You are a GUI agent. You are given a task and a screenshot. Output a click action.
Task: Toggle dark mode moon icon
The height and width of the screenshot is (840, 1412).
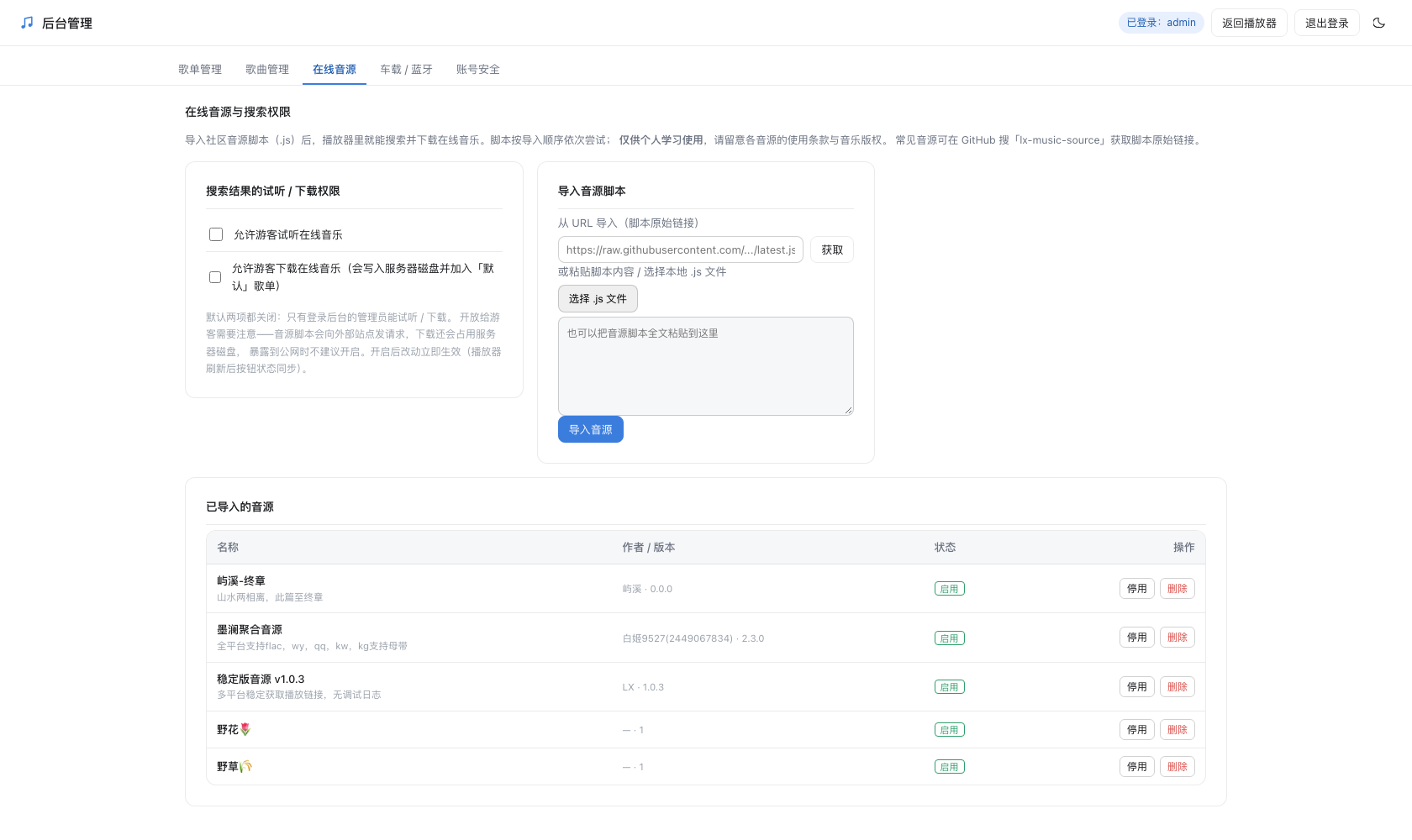coord(1379,23)
